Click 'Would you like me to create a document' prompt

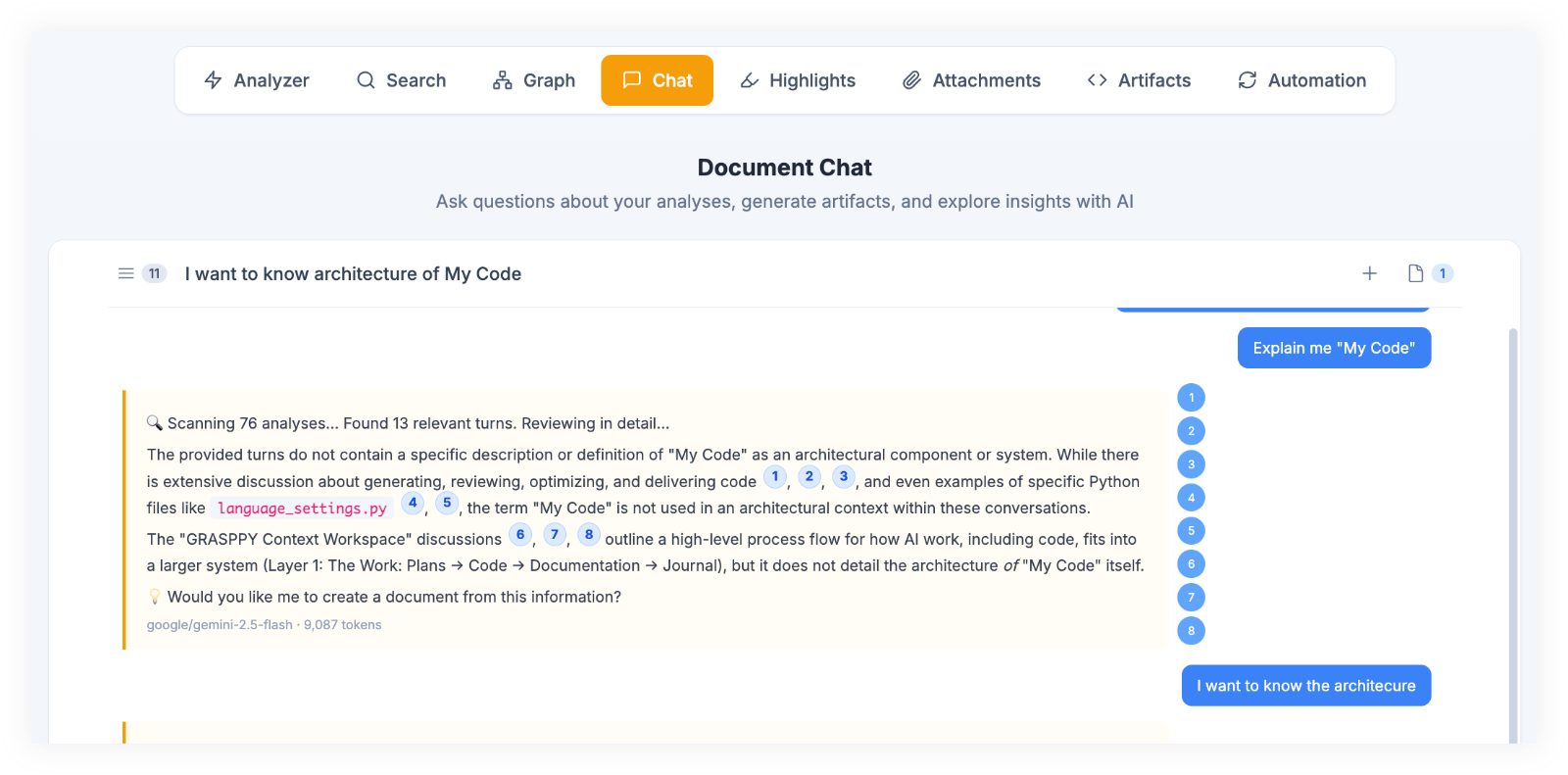(x=394, y=597)
